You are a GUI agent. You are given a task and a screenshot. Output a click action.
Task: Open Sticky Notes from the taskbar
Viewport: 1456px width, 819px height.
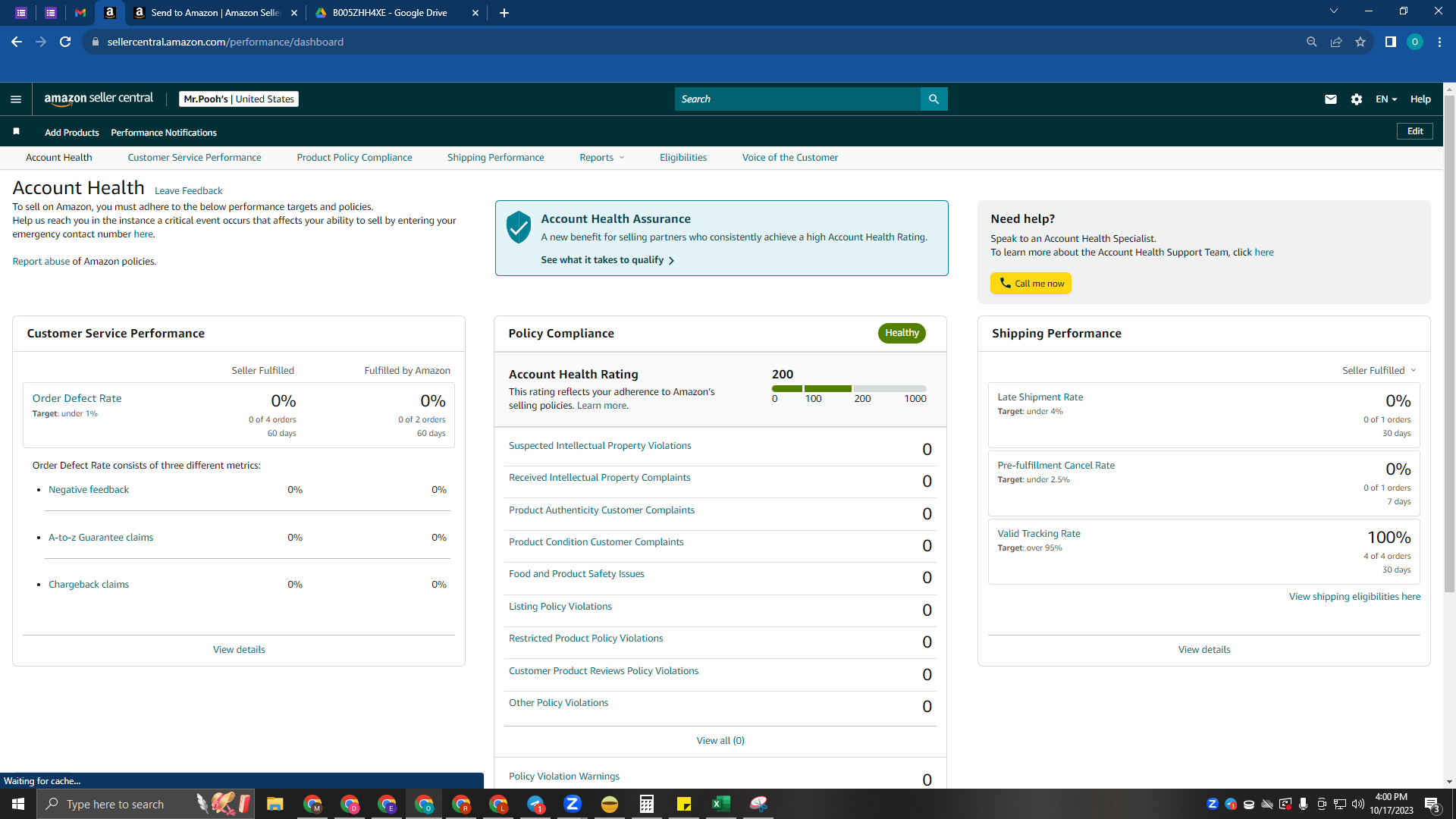pos(684,804)
